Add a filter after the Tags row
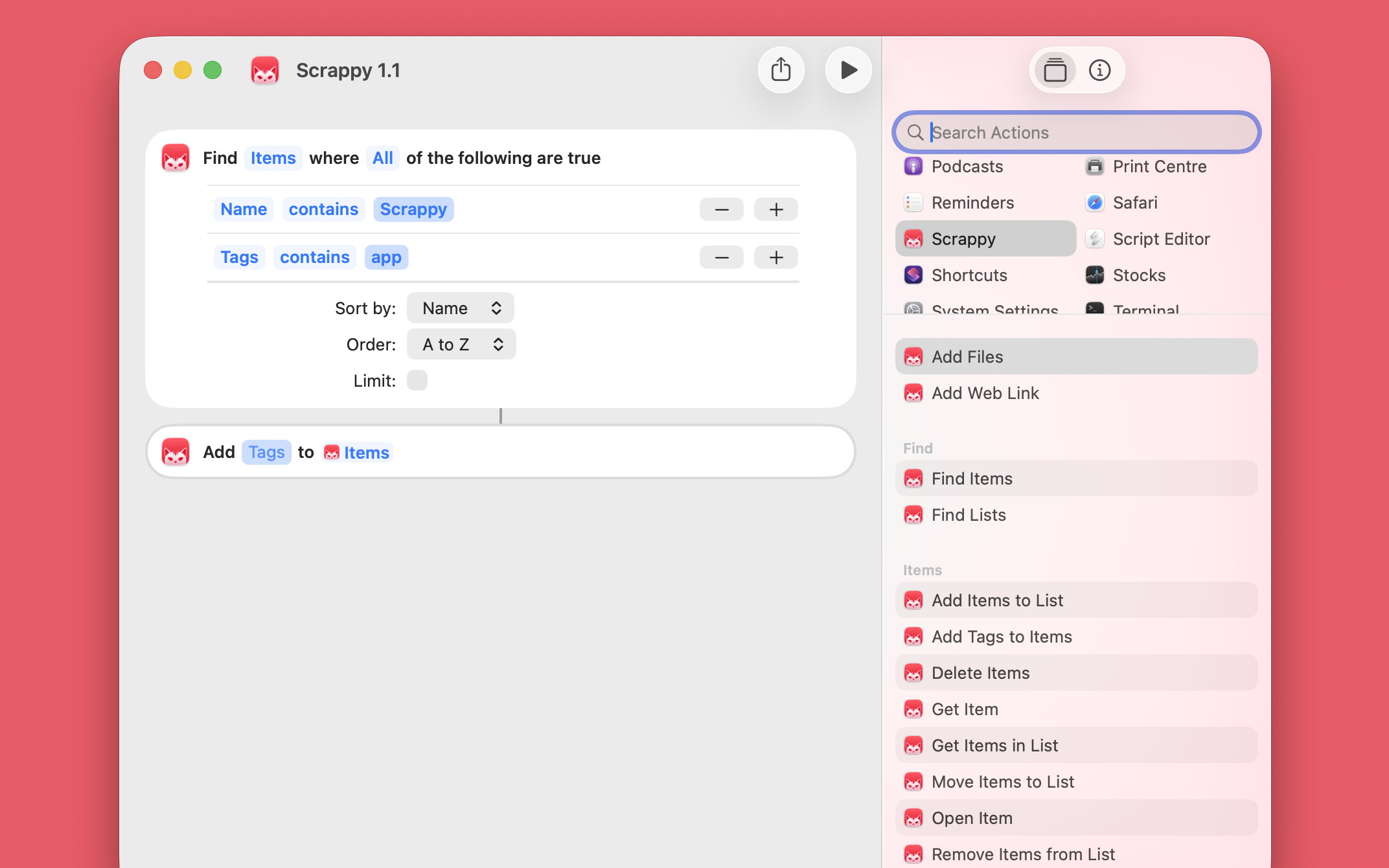 (776, 257)
